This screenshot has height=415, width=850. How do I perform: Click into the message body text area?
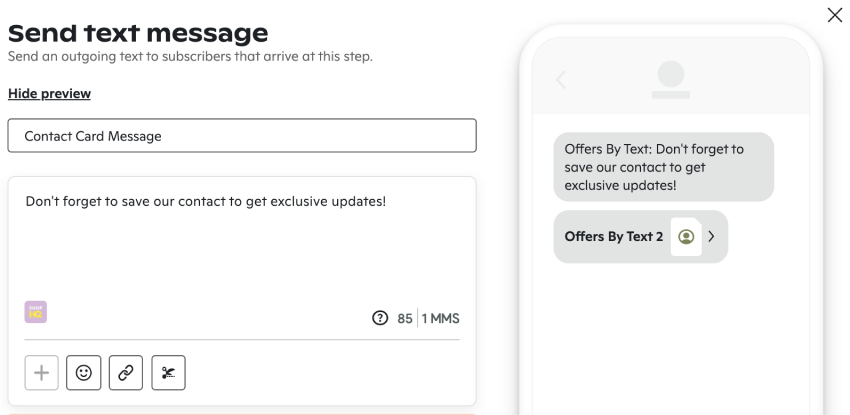coord(242,244)
